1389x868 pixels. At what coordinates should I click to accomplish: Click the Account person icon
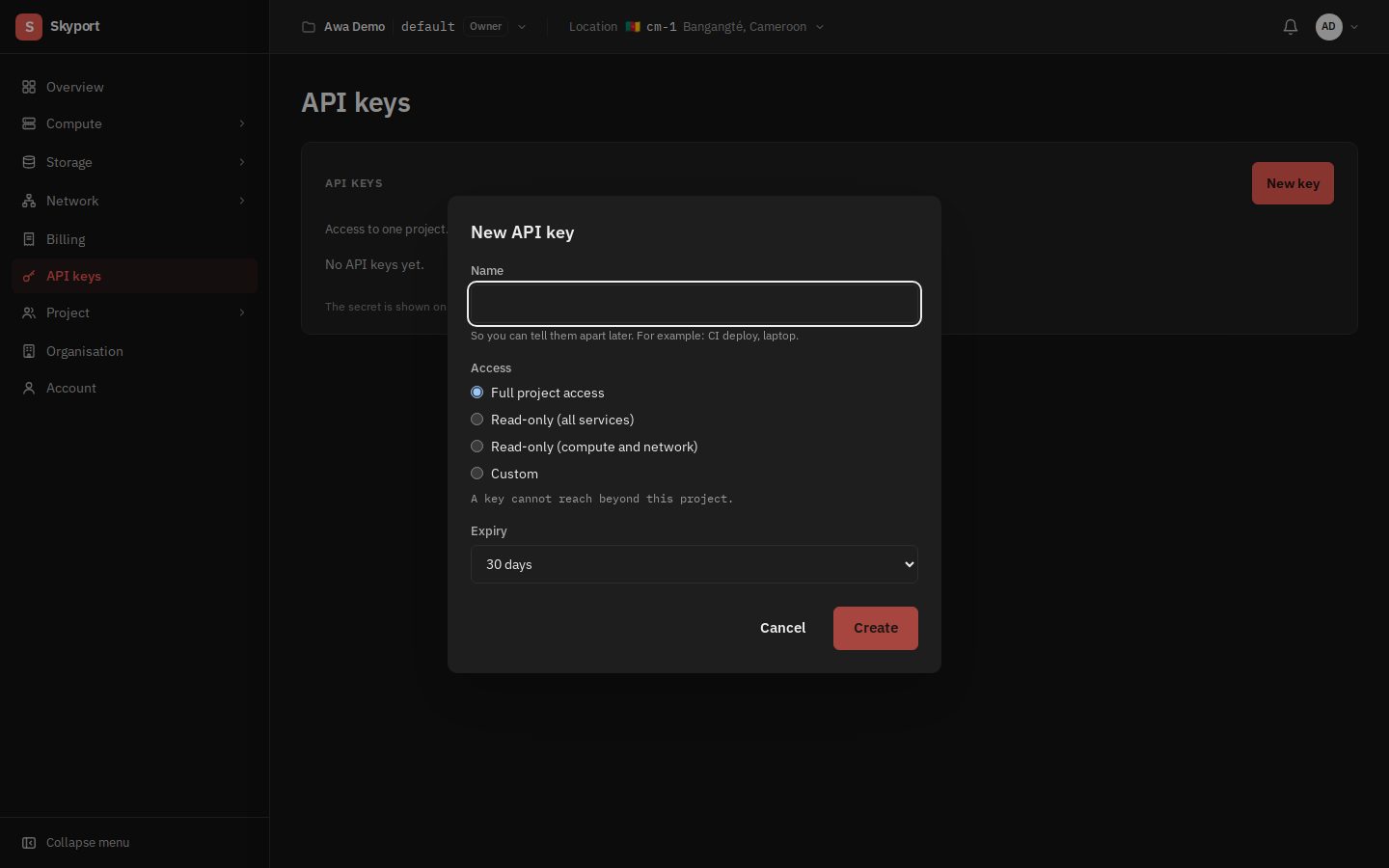pyautogui.click(x=29, y=388)
